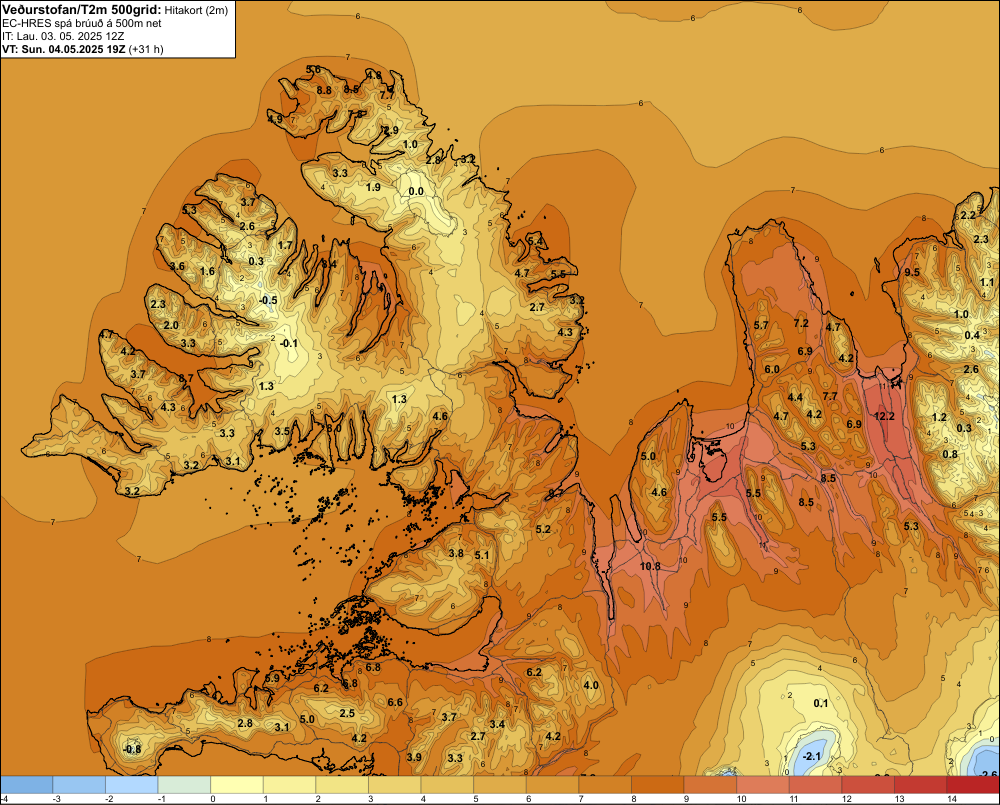Image resolution: width=1000 pixels, height=805 pixels.
Task: Click the temperature value 5.9
Action: coord(272,679)
